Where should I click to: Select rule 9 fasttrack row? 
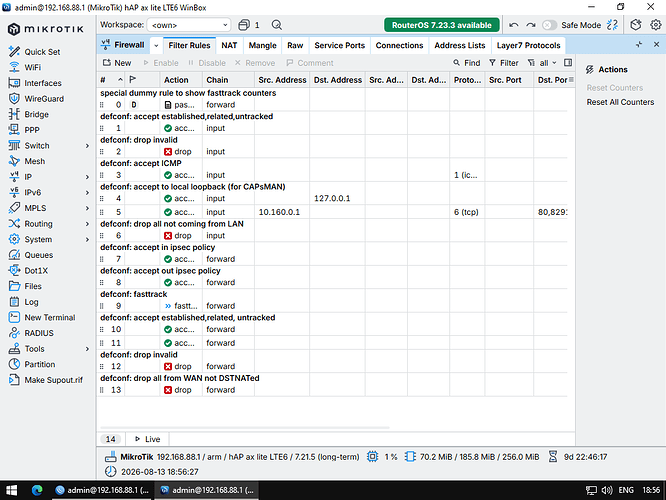pyautogui.click(x=332, y=306)
